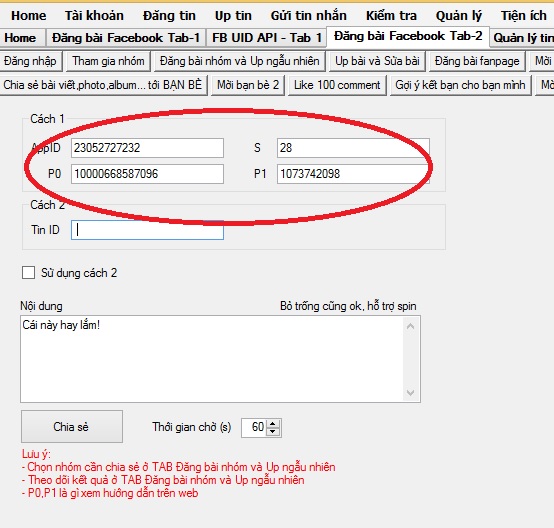Click the Nội dung scrollbar down arrow
The width and height of the screenshot is (554, 528).
click(x=411, y=393)
